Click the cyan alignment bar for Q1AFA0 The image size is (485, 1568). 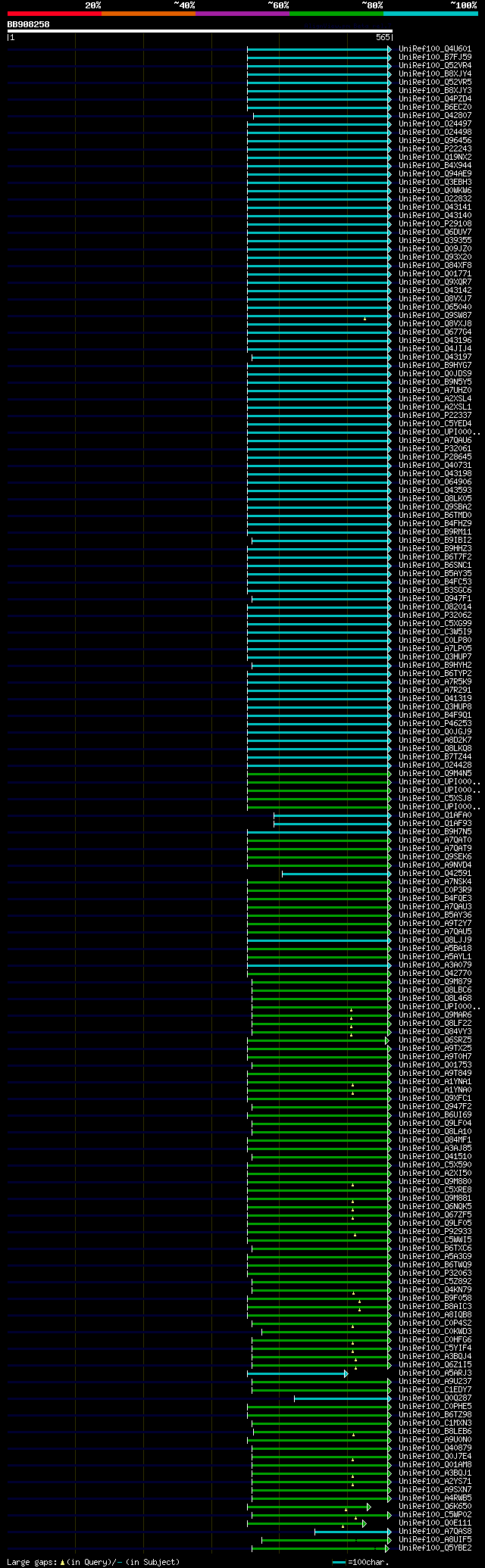pos(333,815)
